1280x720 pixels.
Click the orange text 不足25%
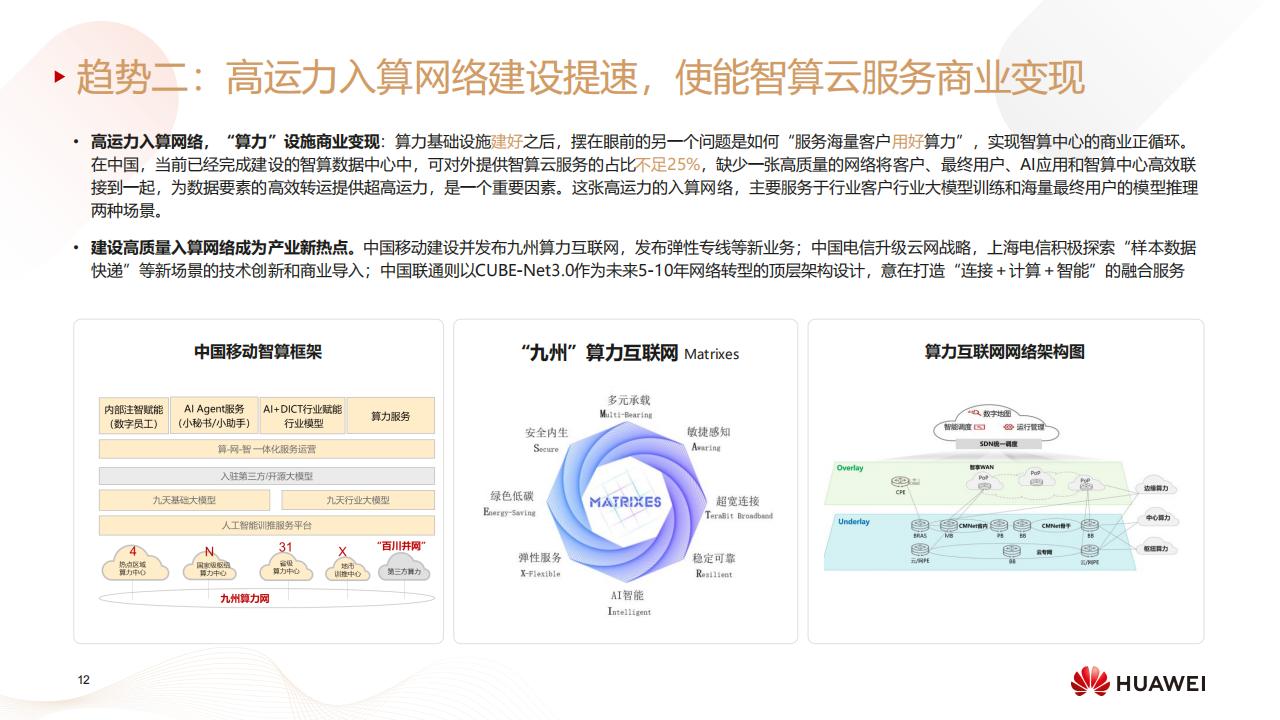(668, 164)
